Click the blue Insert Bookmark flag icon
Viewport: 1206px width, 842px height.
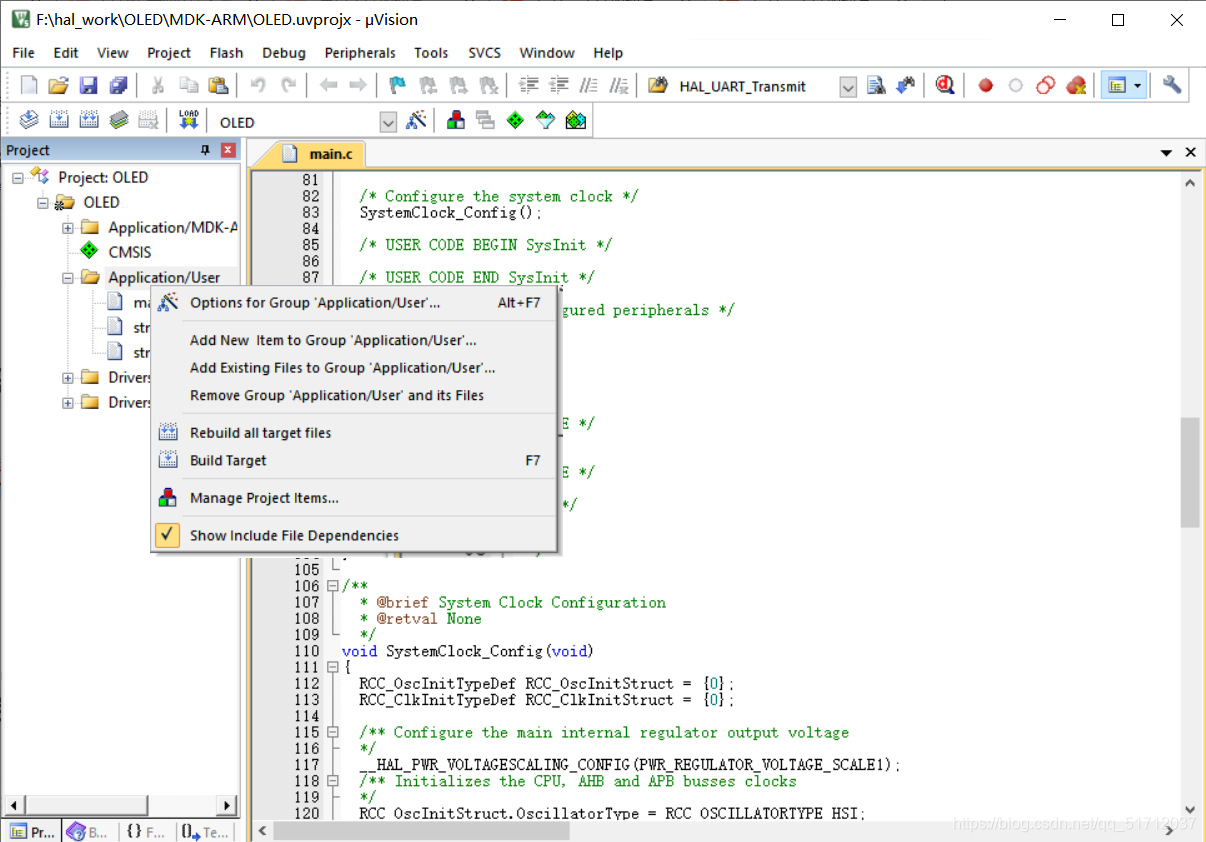397,86
